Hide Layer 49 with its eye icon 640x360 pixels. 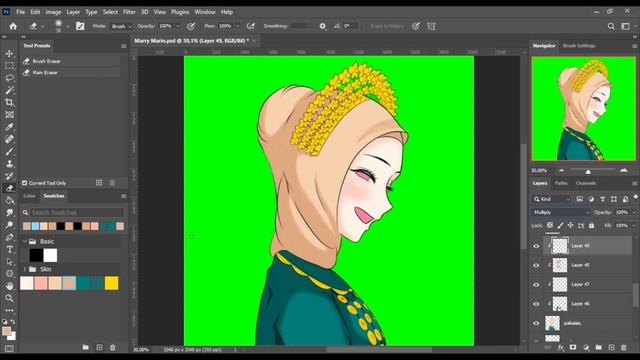536,246
